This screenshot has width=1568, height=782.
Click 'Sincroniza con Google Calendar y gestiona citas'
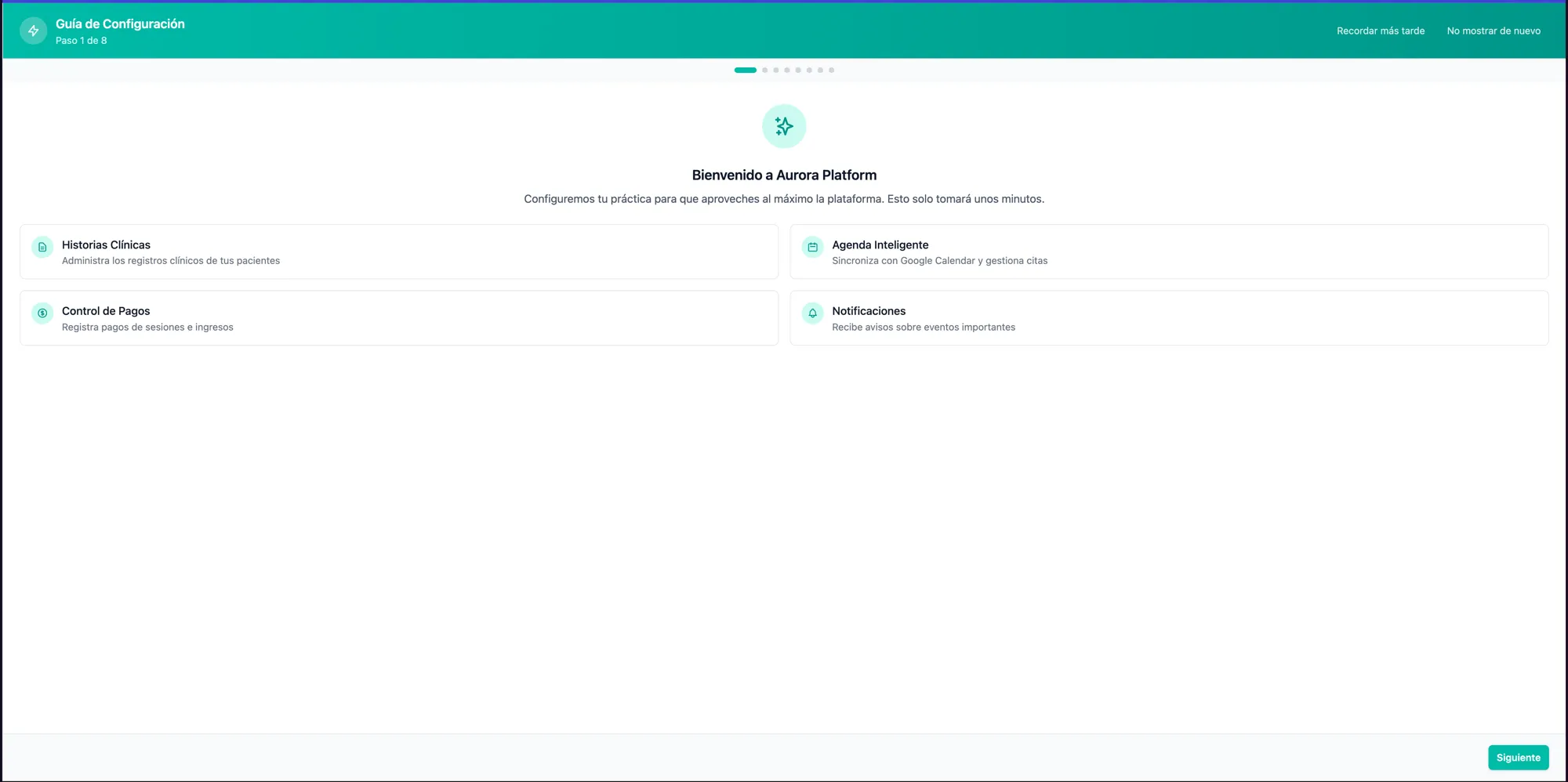coord(939,261)
